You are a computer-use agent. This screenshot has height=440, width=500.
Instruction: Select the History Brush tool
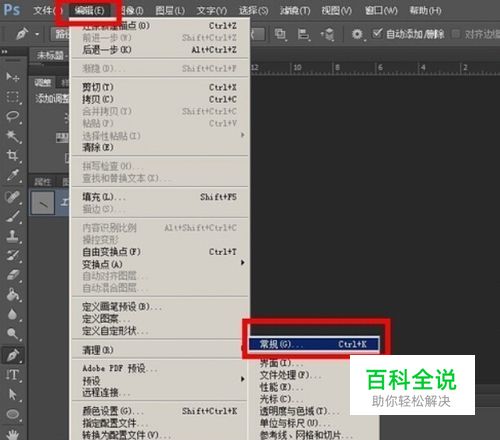pyautogui.click(x=13, y=256)
